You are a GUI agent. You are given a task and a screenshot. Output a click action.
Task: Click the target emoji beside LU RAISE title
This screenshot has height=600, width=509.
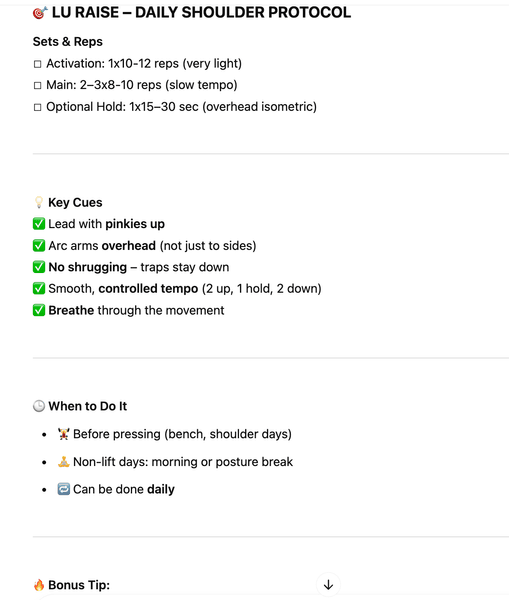tap(40, 13)
